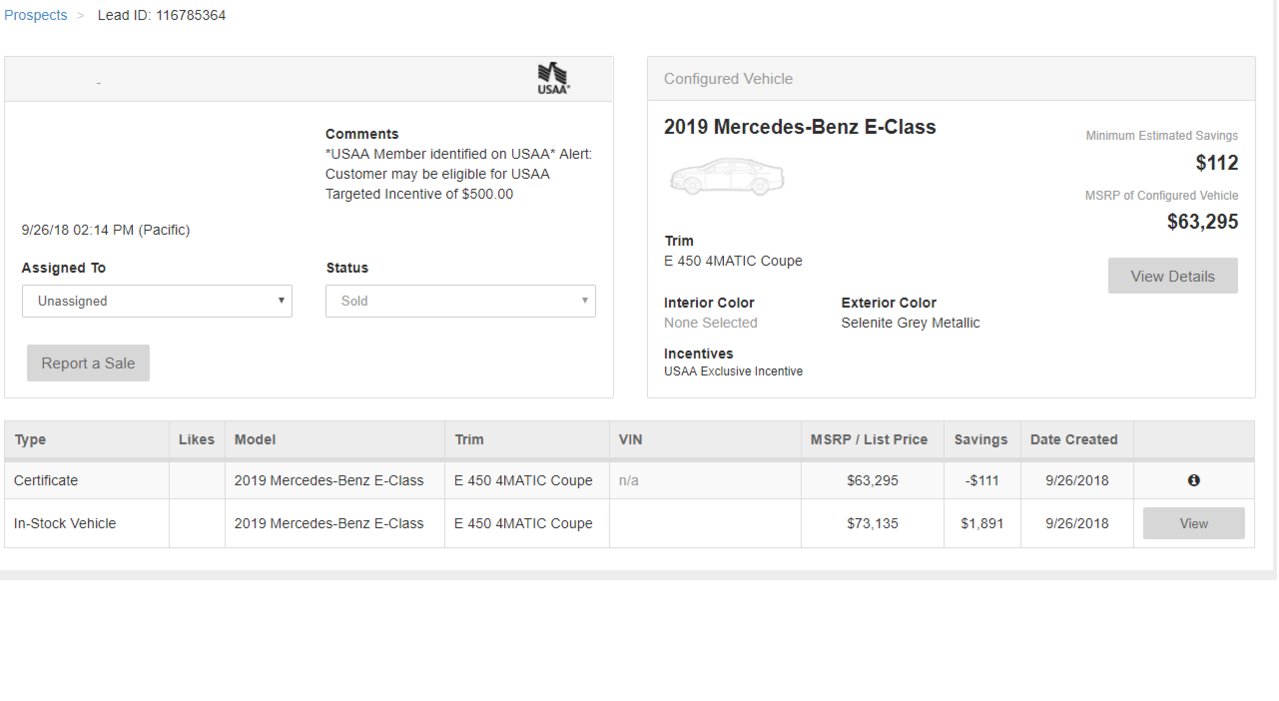Click the USAA Exclusive Incentive text

[733, 371]
